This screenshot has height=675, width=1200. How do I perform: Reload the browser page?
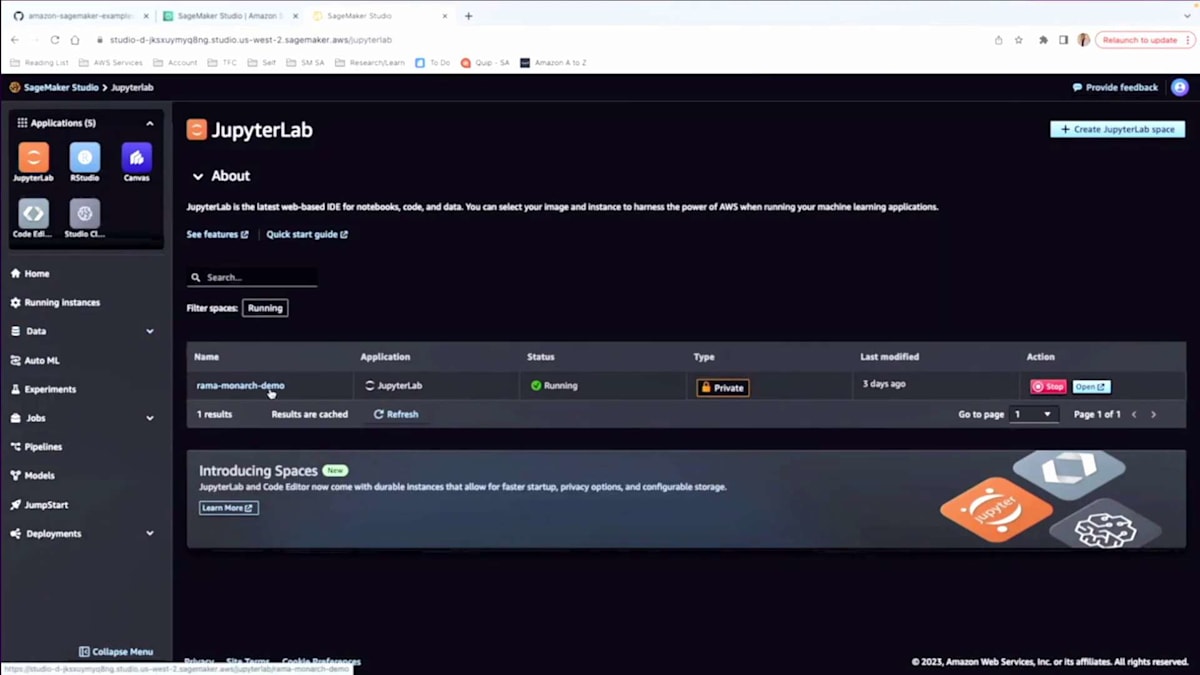point(55,40)
